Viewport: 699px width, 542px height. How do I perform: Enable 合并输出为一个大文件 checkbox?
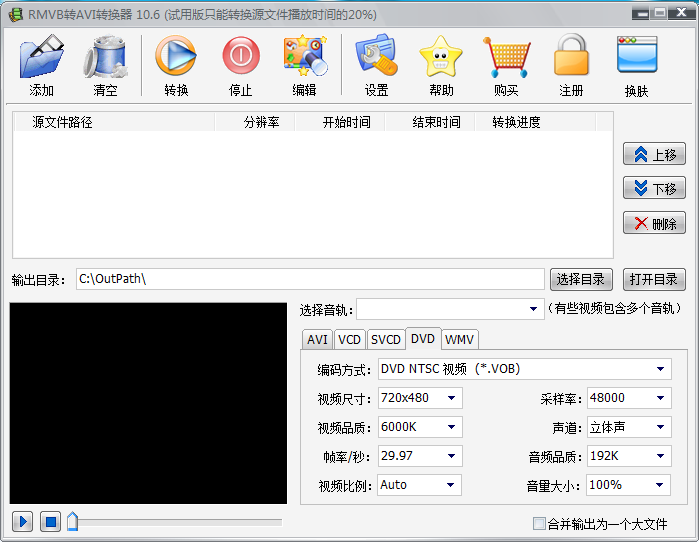(x=539, y=523)
